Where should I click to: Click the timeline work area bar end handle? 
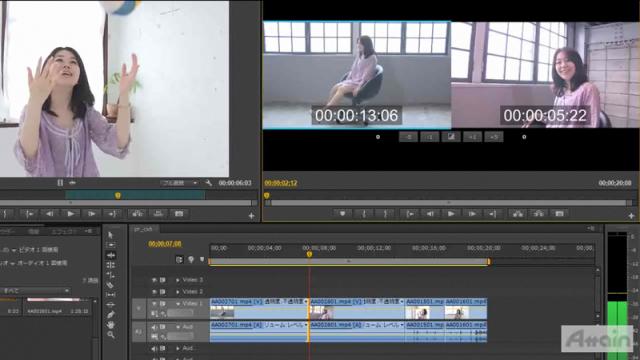pos(489,261)
